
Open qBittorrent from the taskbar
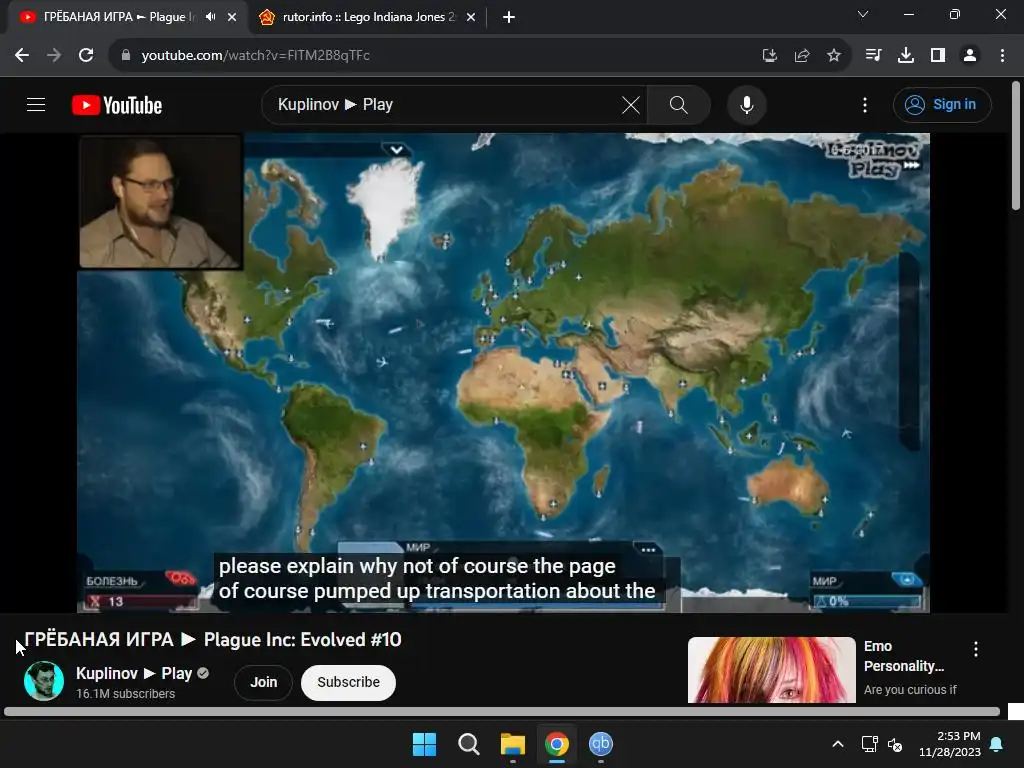(x=601, y=744)
